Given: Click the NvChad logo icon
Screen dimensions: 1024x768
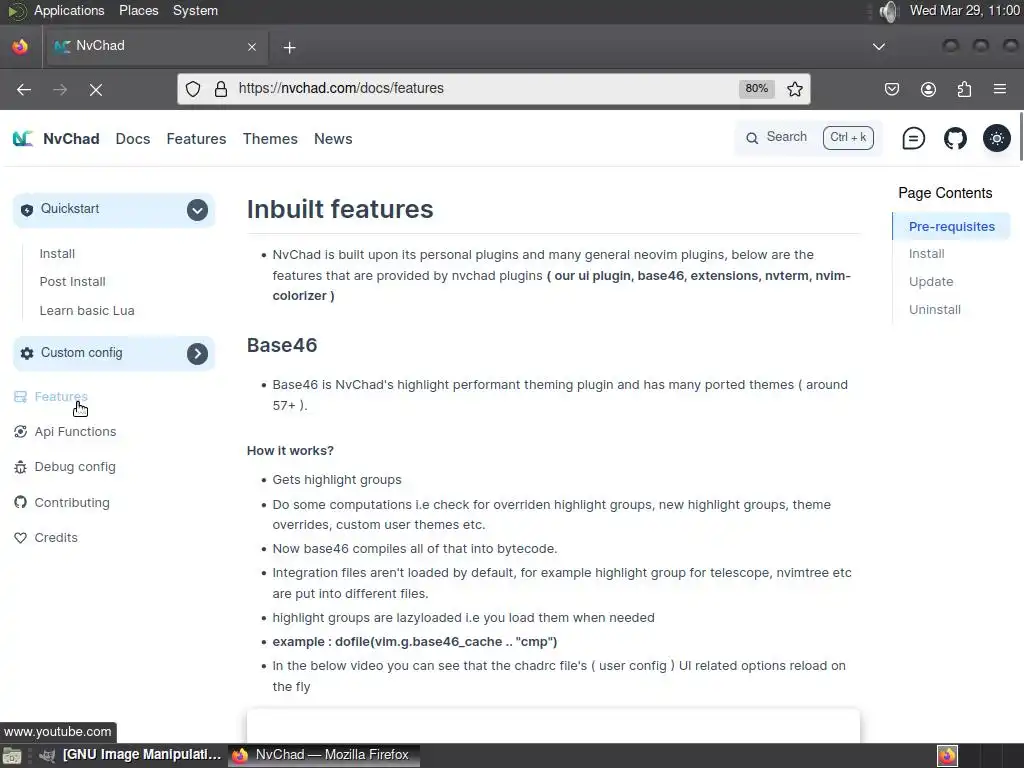Looking at the screenshot, I should pyautogui.click(x=23, y=138).
